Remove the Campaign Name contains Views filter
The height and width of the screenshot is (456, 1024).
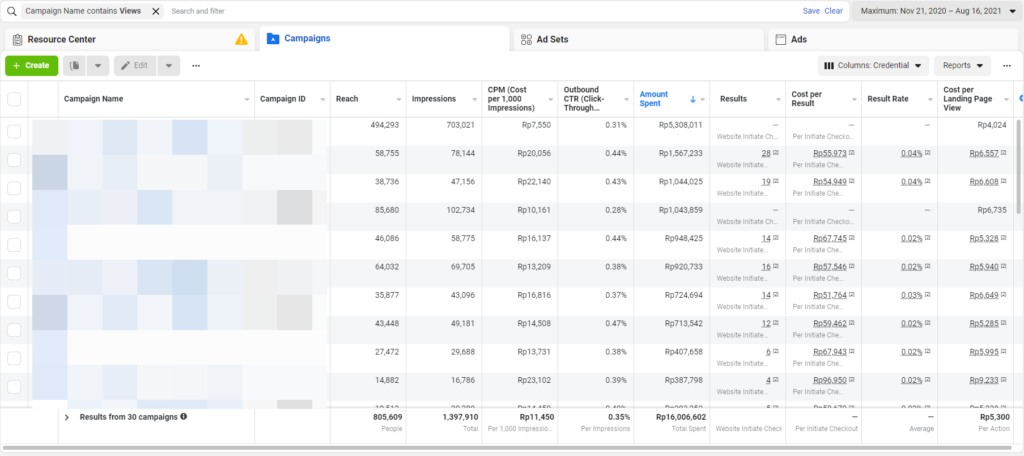tap(156, 10)
